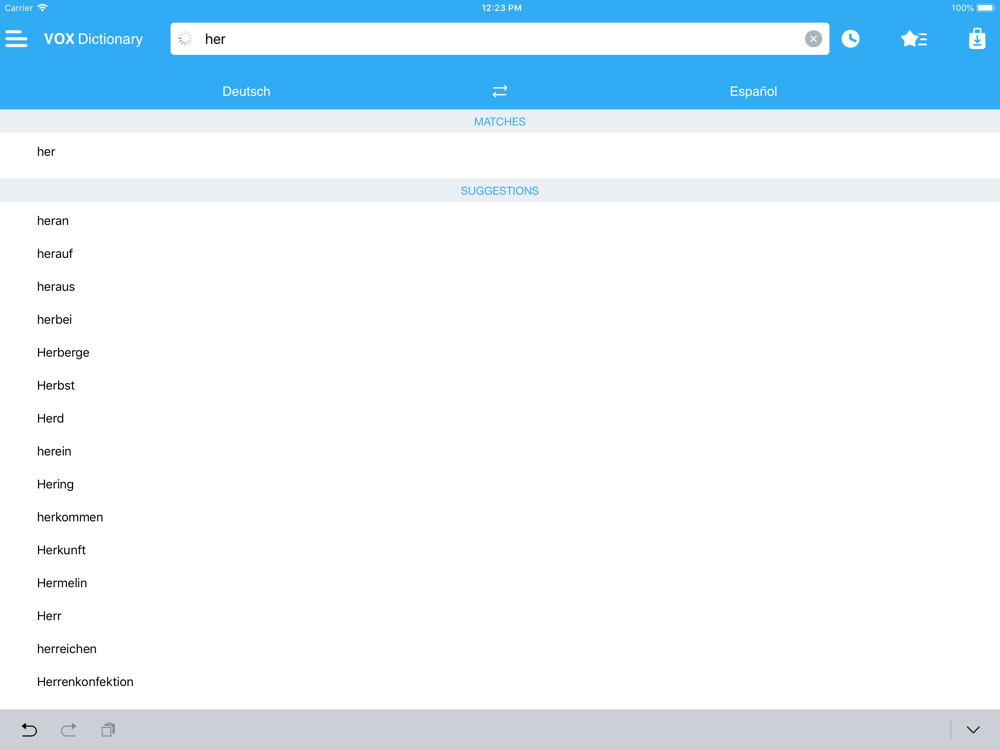Image resolution: width=1000 pixels, height=750 pixels.
Task: Open suggestion 'Herbst'
Action: pyautogui.click(x=499, y=386)
